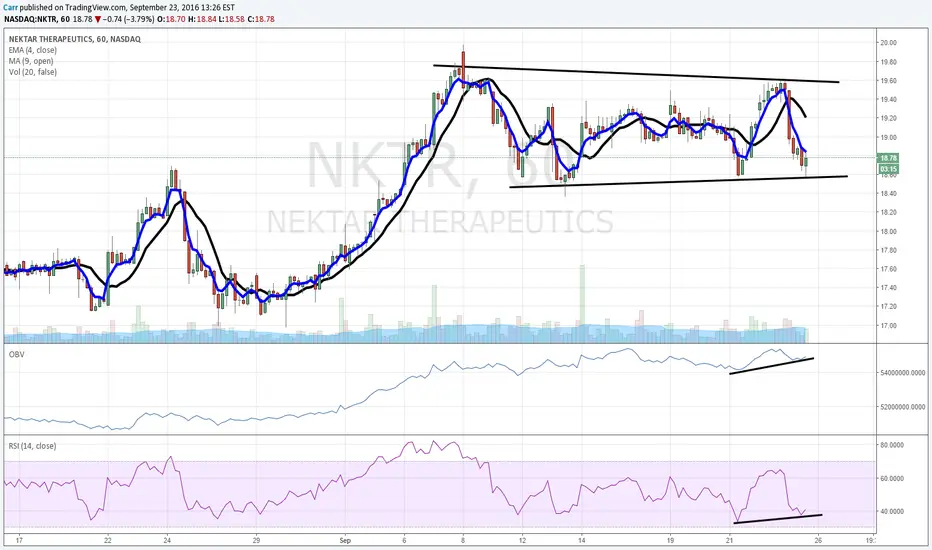932x550 pixels.
Task: Select the 'EMA (4, close)' indicator label
Action: (33, 50)
